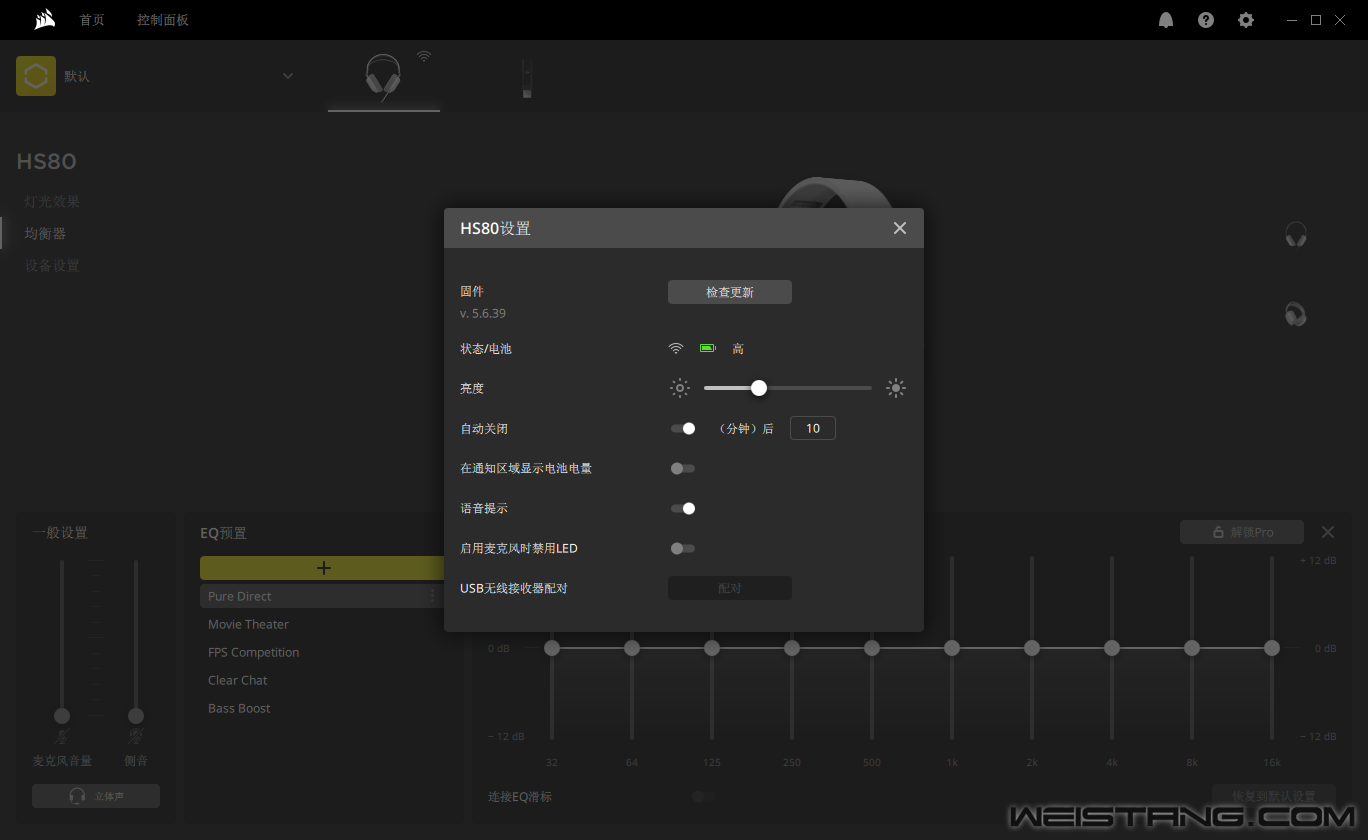Close the equalizer panel
Viewport: 1368px width, 840px height.
click(1328, 532)
